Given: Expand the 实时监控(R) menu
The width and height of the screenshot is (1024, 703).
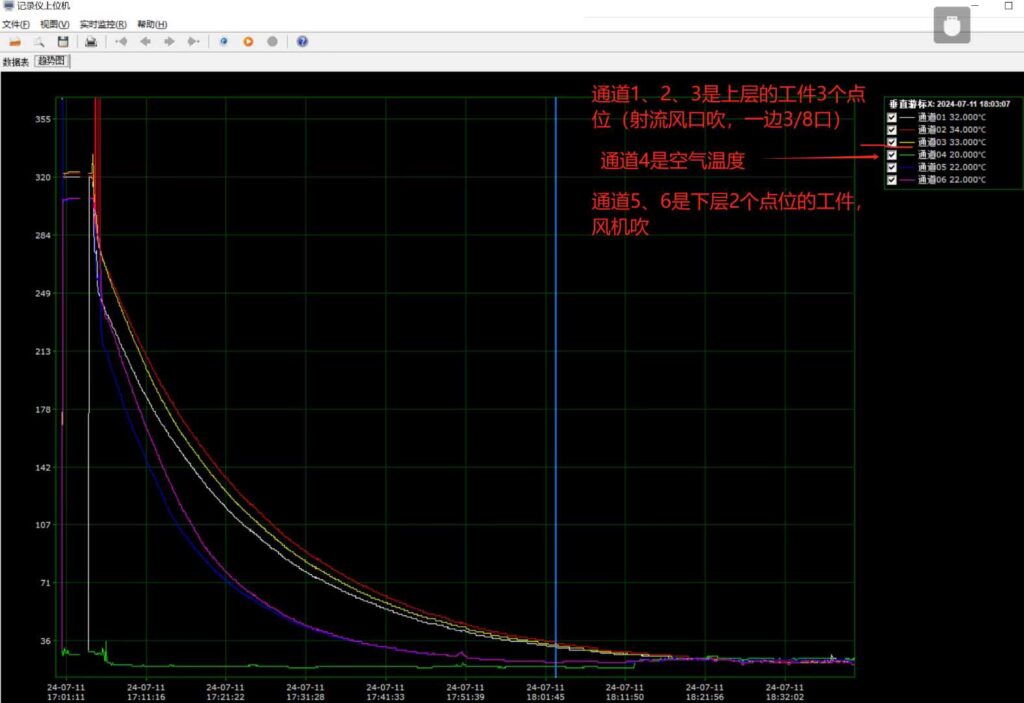Looking at the screenshot, I should pyautogui.click(x=103, y=24).
